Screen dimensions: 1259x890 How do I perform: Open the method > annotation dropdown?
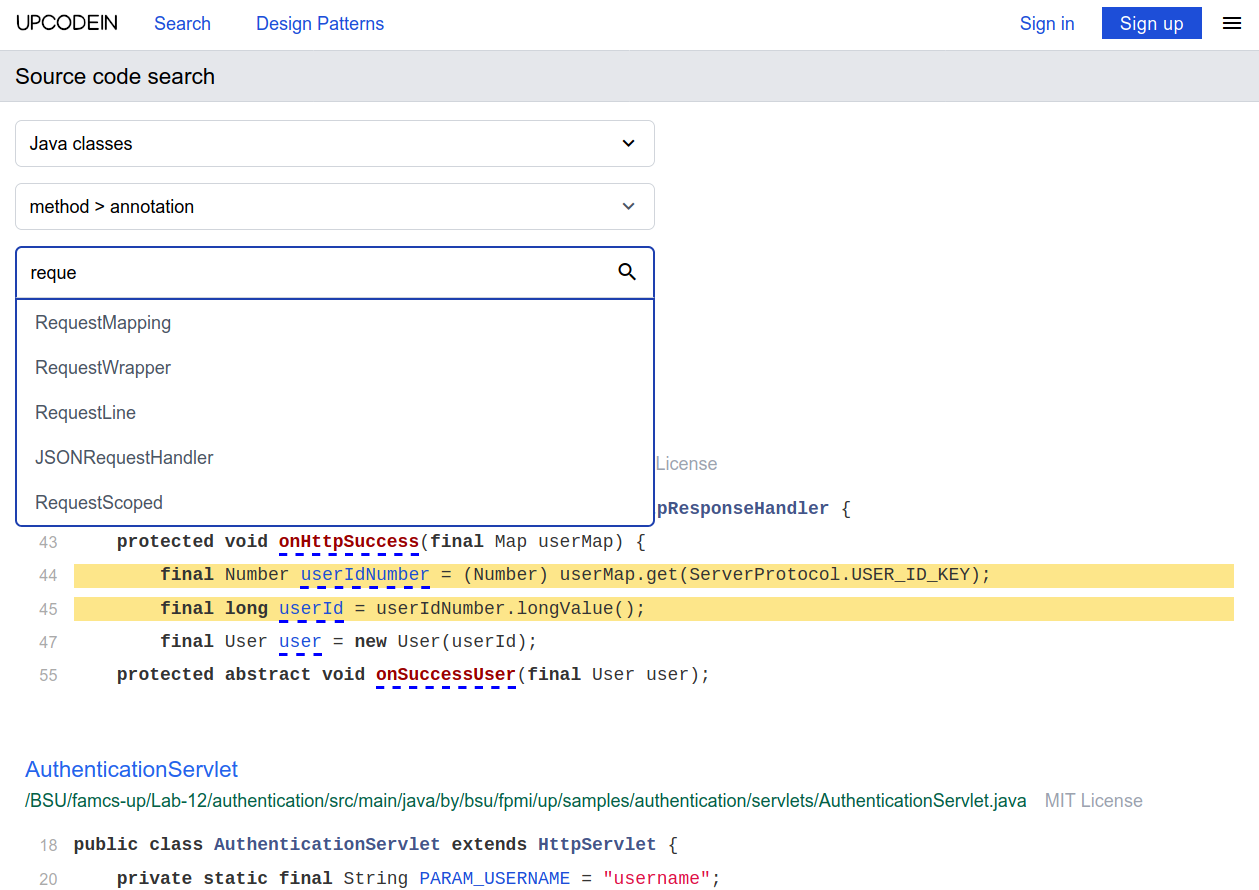click(335, 207)
